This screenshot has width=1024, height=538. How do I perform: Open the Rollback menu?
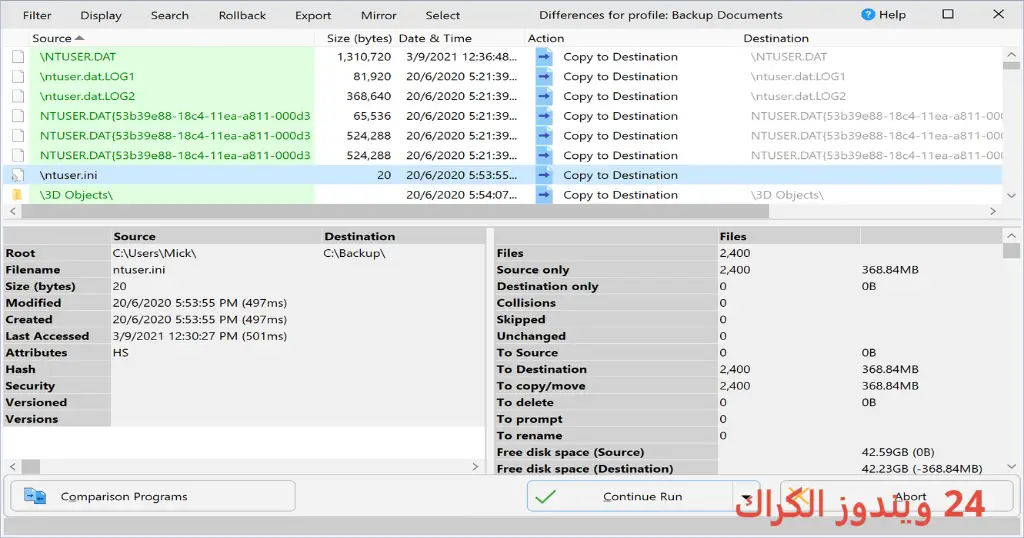point(242,15)
